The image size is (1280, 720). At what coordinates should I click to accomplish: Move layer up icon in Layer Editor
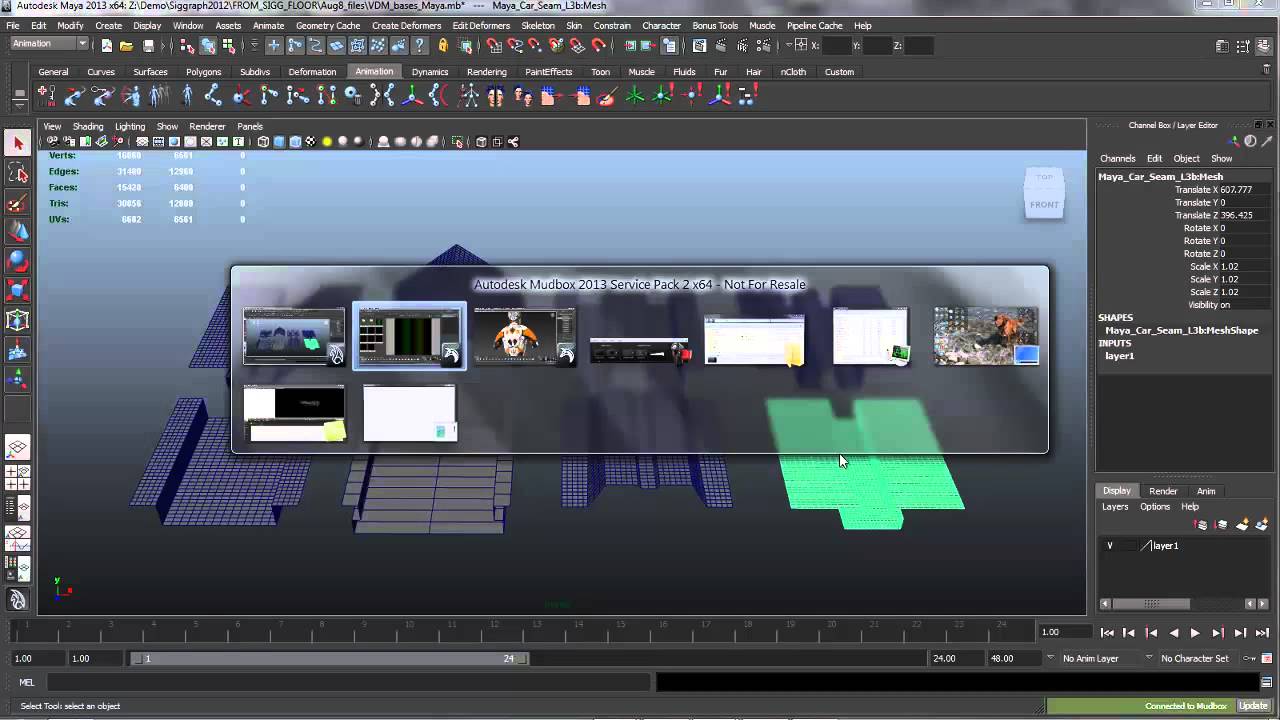1202,524
